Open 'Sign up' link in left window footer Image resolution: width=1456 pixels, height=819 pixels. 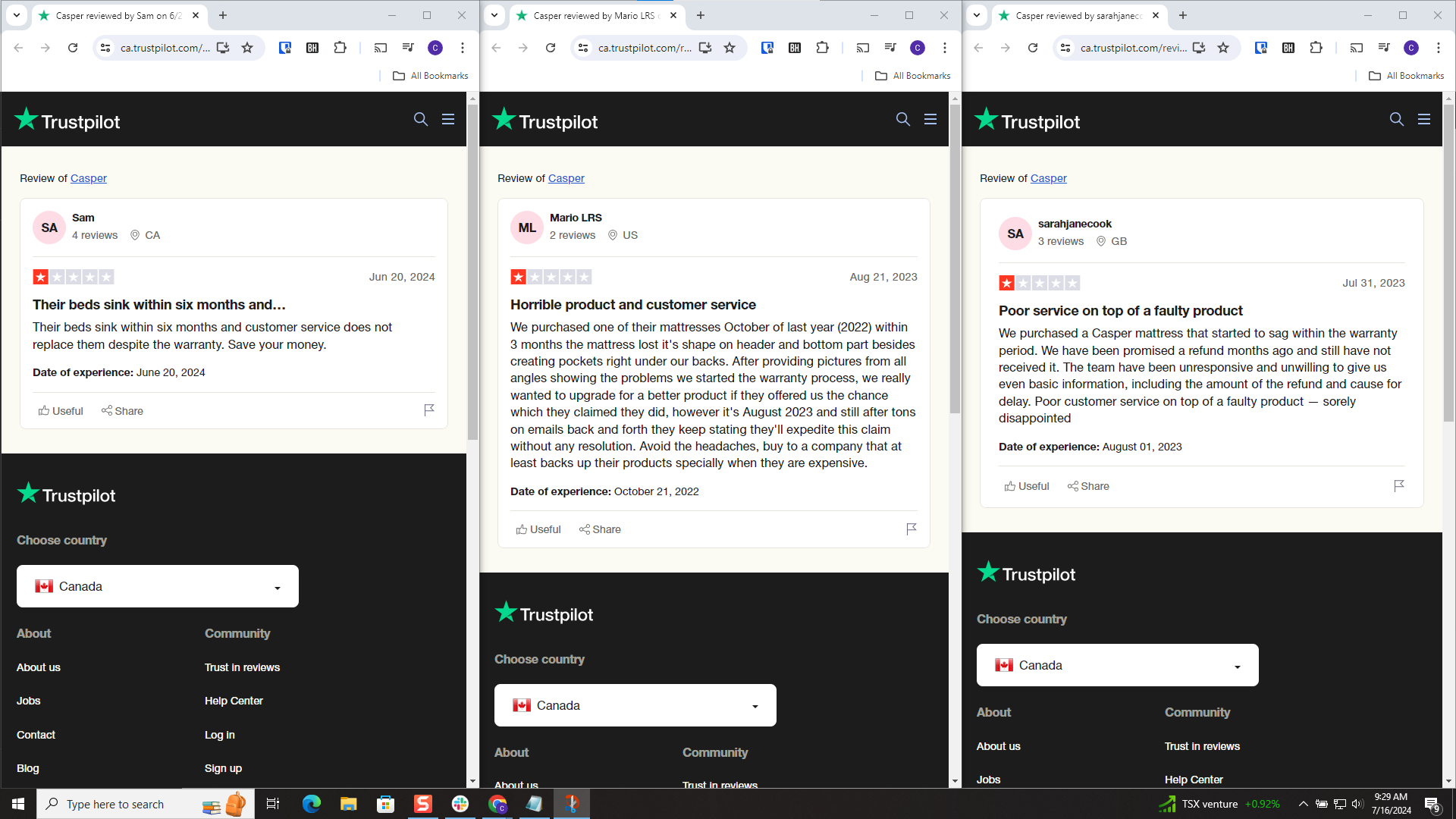223,768
